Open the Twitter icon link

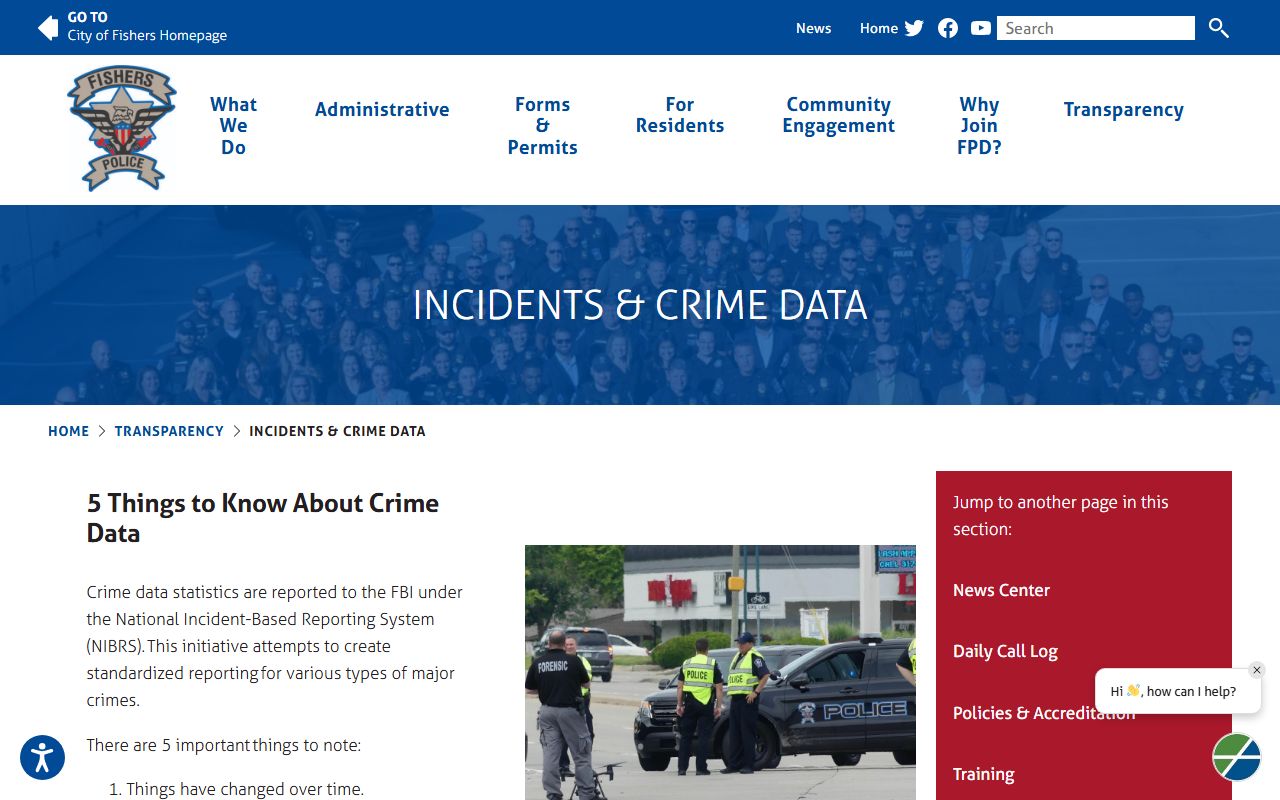coord(914,28)
